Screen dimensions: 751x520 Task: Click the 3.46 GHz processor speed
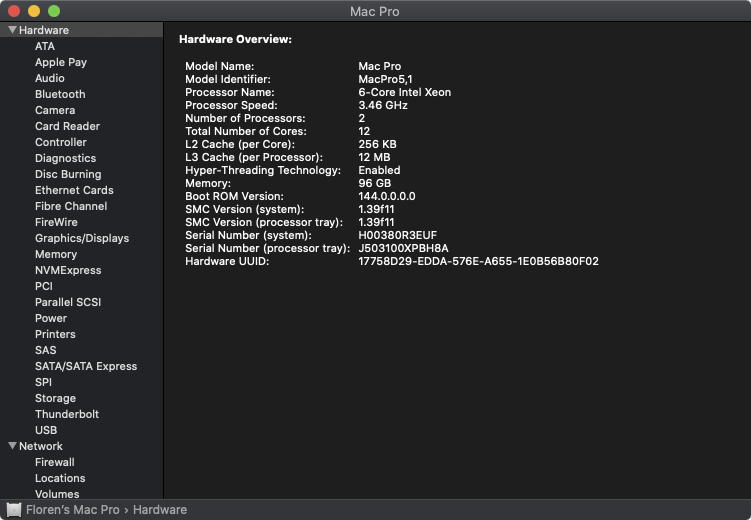point(383,105)
